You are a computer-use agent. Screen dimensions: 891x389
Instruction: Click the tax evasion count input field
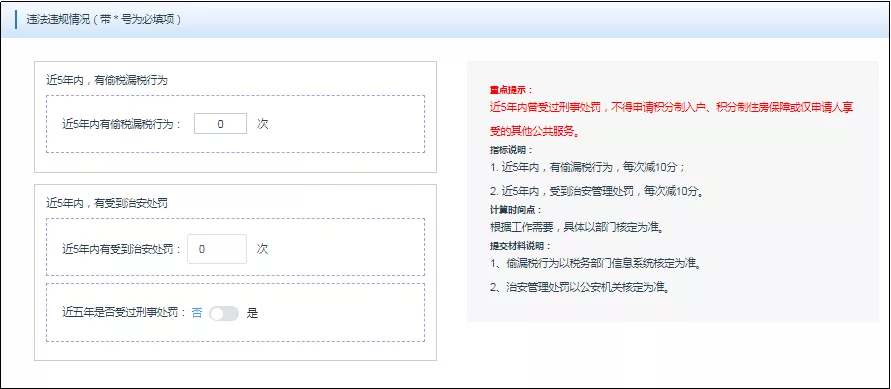(x=220, y=124)
